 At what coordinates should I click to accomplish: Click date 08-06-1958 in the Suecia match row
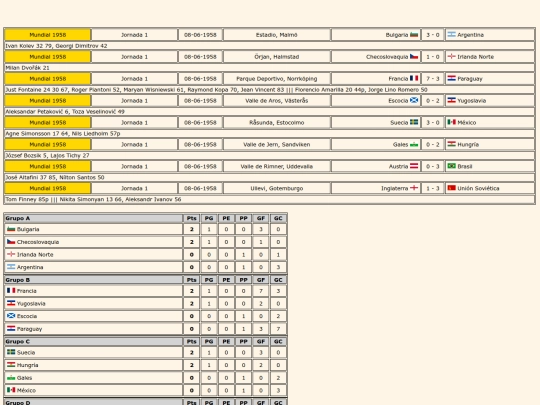tap(200, 123)
